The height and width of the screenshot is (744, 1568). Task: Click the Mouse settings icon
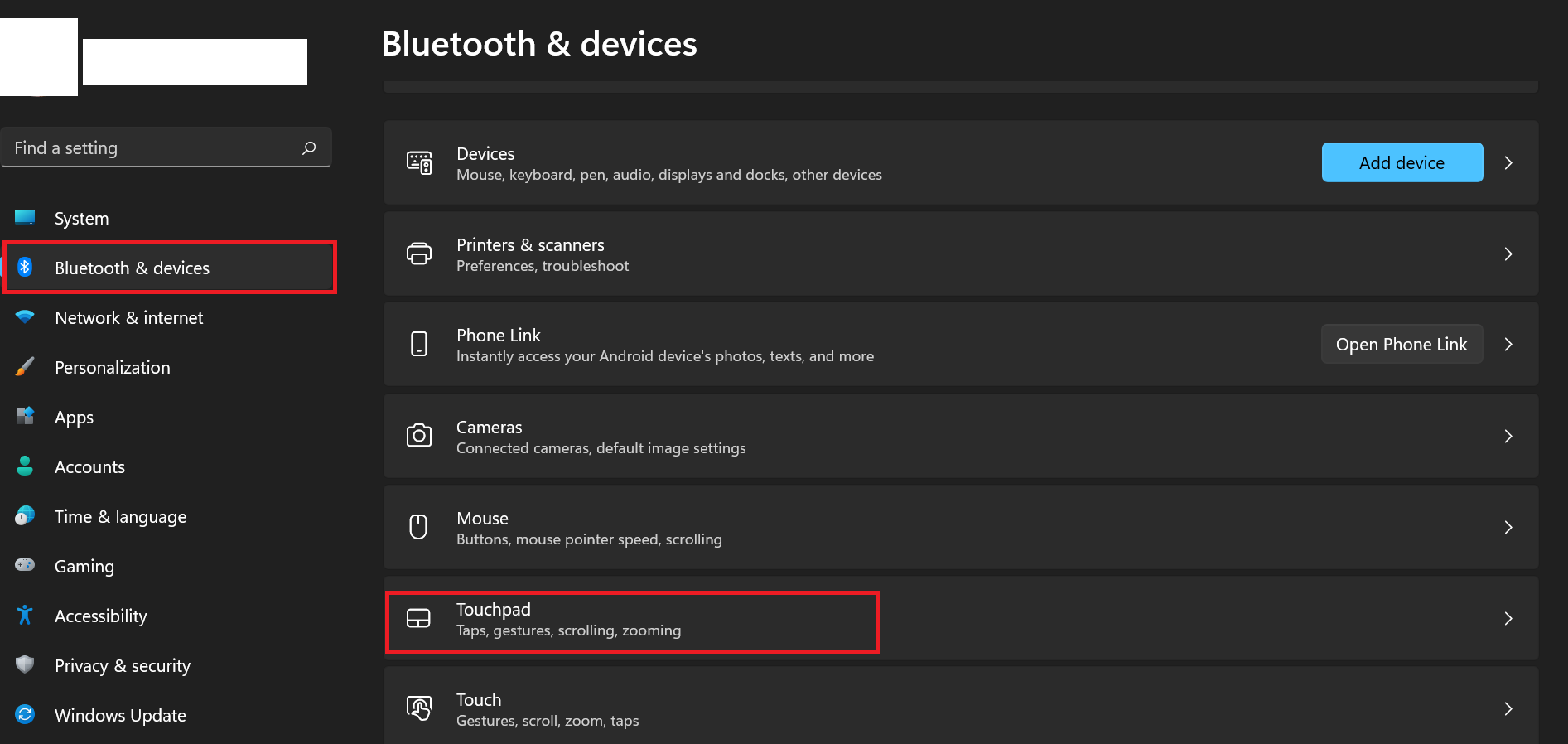[419, 527]
